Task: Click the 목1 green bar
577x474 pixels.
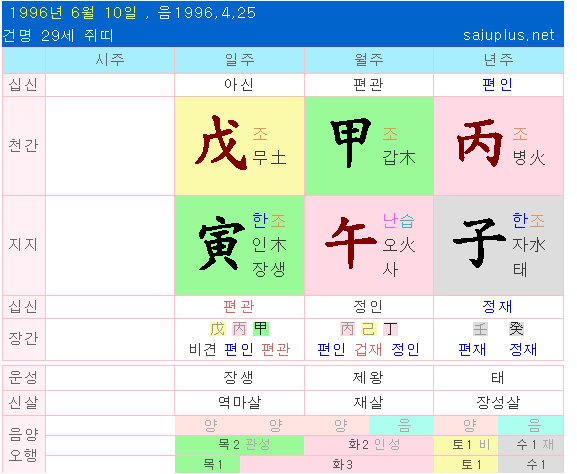Action: coord(208,464)
